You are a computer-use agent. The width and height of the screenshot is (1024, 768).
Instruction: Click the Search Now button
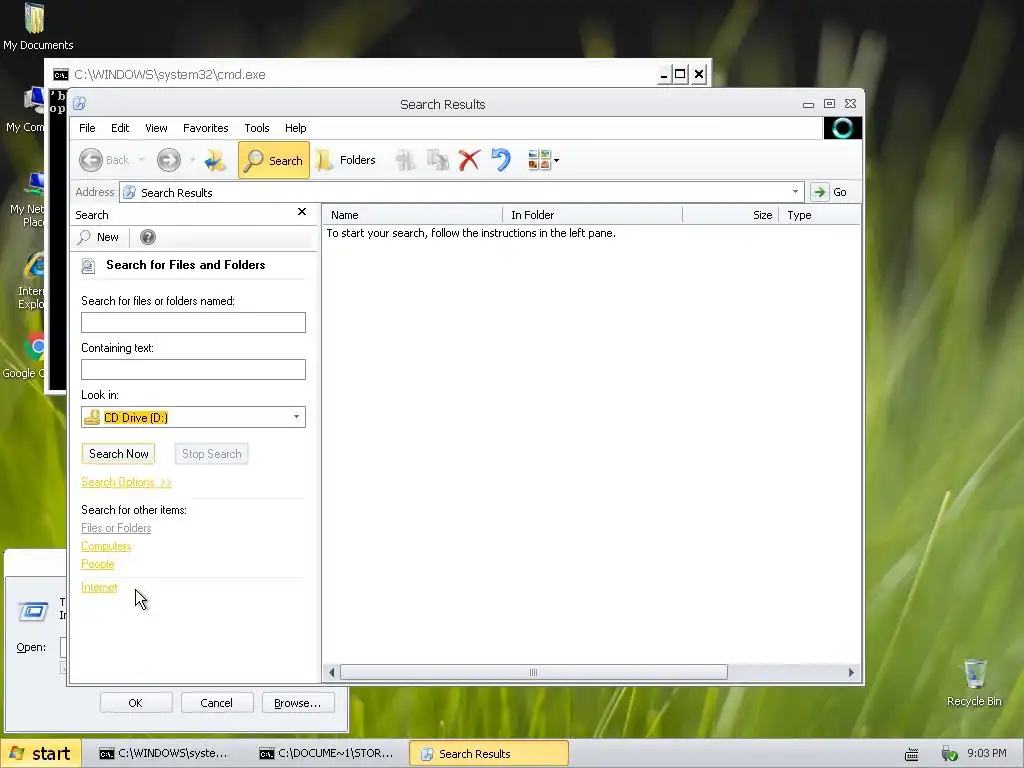118,454
